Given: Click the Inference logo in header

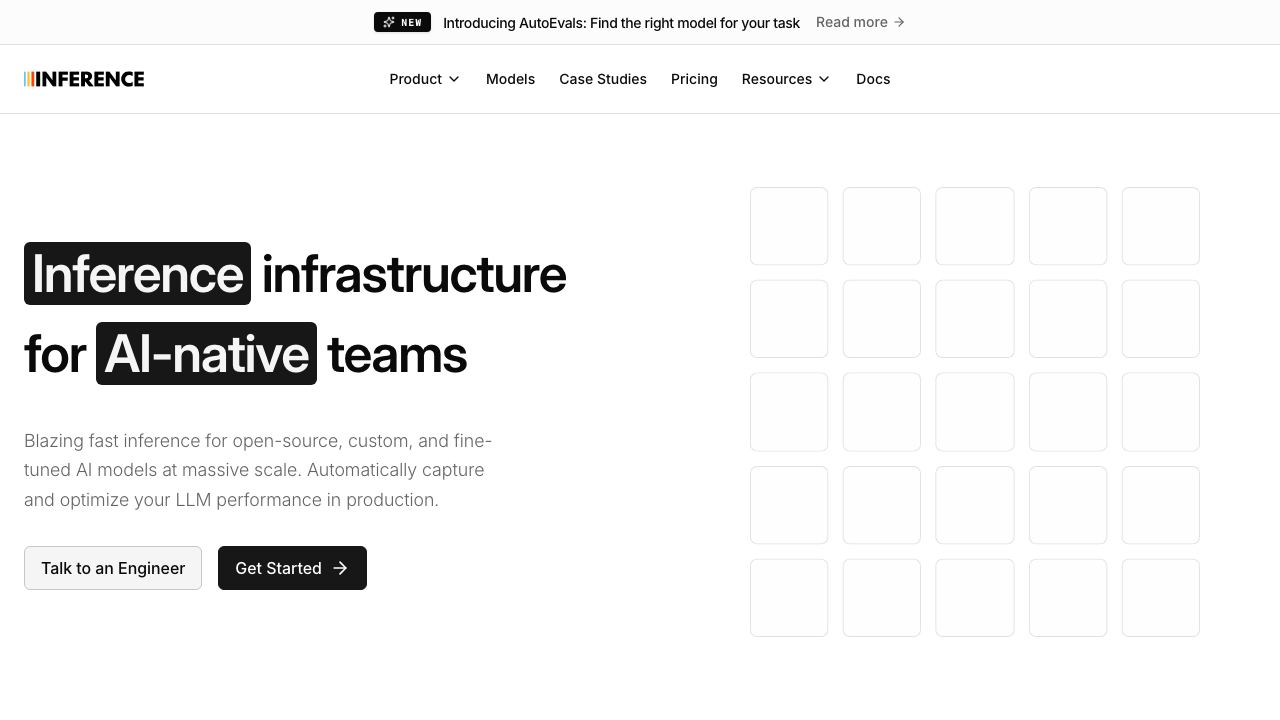Looking at the screenshot, I should pyautogui.click(x=84, y=79).
